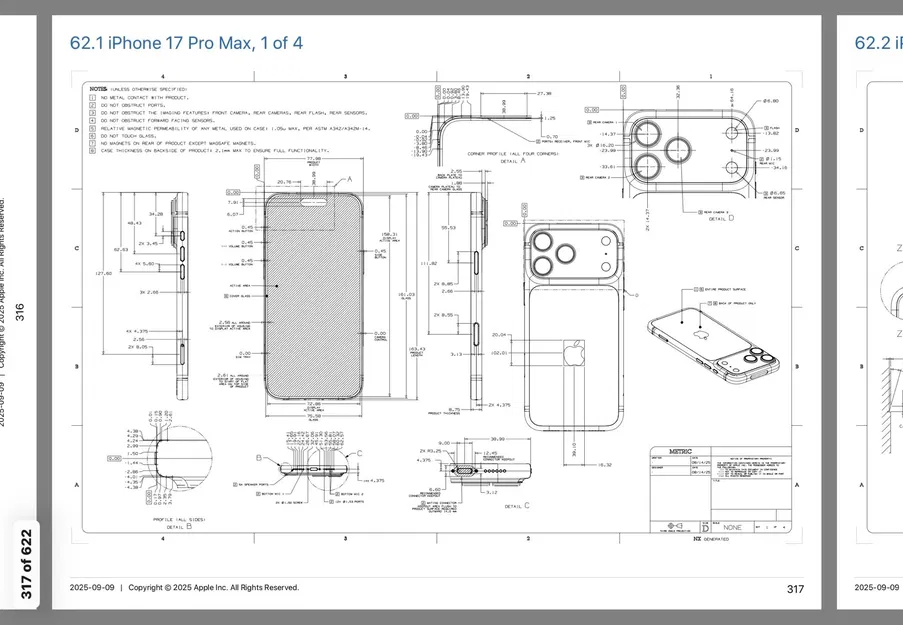Image resolution: width=903 pixels, height=625 pixels.
Task: Click the size D box in the title block
Action: pos(706,527)
